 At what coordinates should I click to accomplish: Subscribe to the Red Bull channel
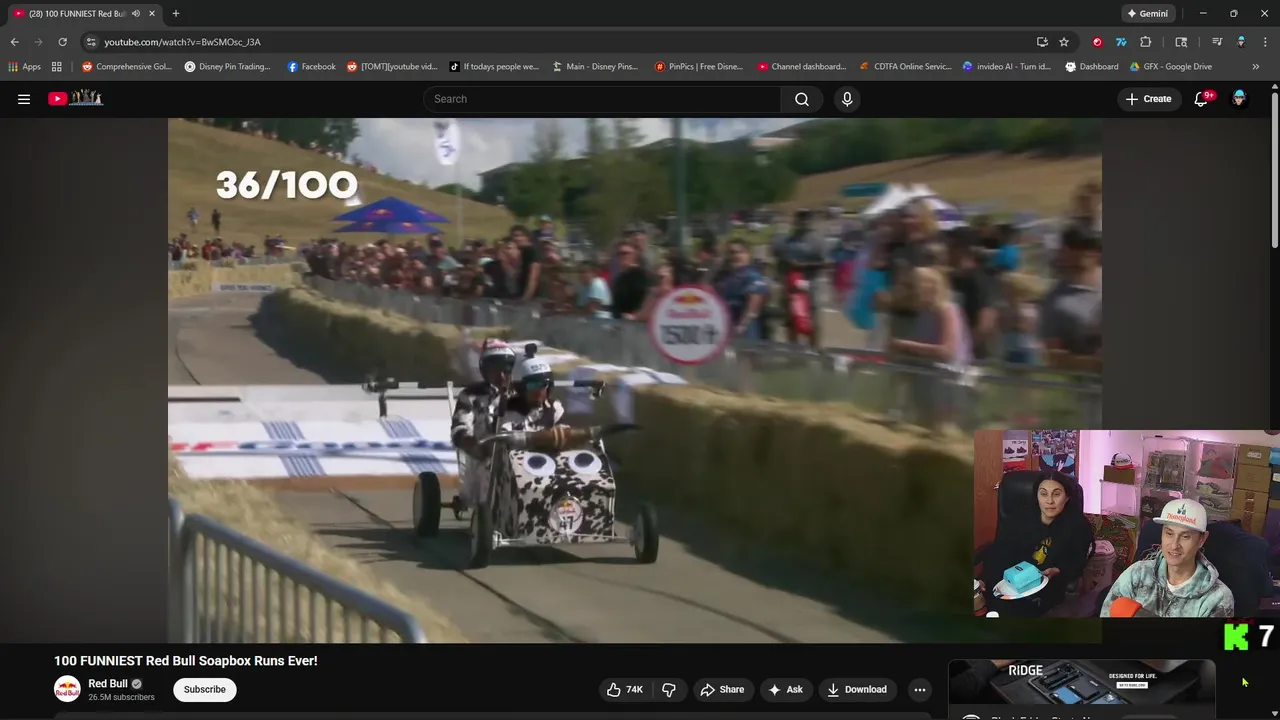coord(204,689)
